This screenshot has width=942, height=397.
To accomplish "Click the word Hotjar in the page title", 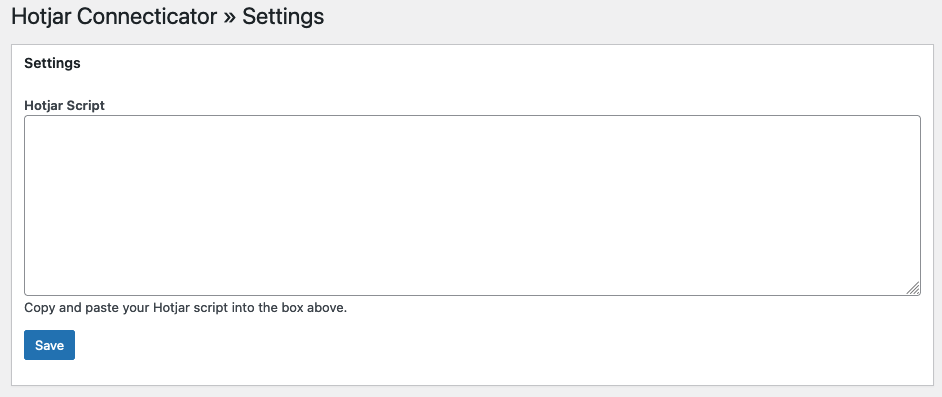I will [x=41, y=17].
